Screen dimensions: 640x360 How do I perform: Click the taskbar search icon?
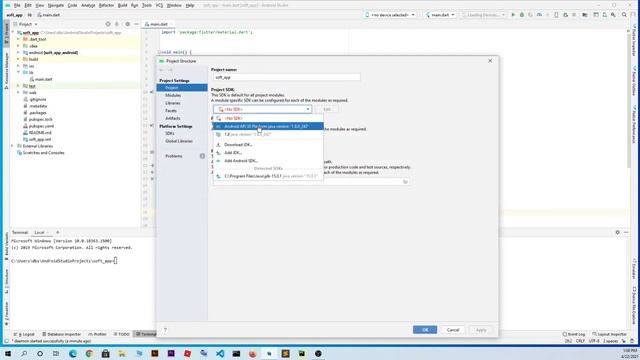pos(24,353)
